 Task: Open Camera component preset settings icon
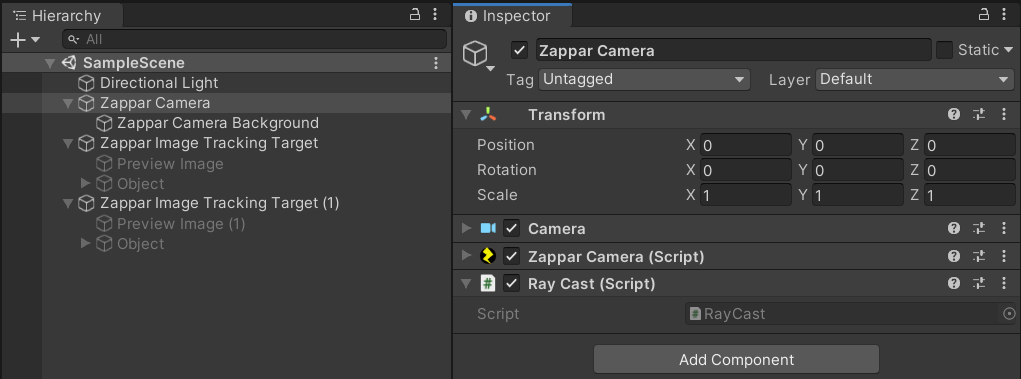(979, 229)
